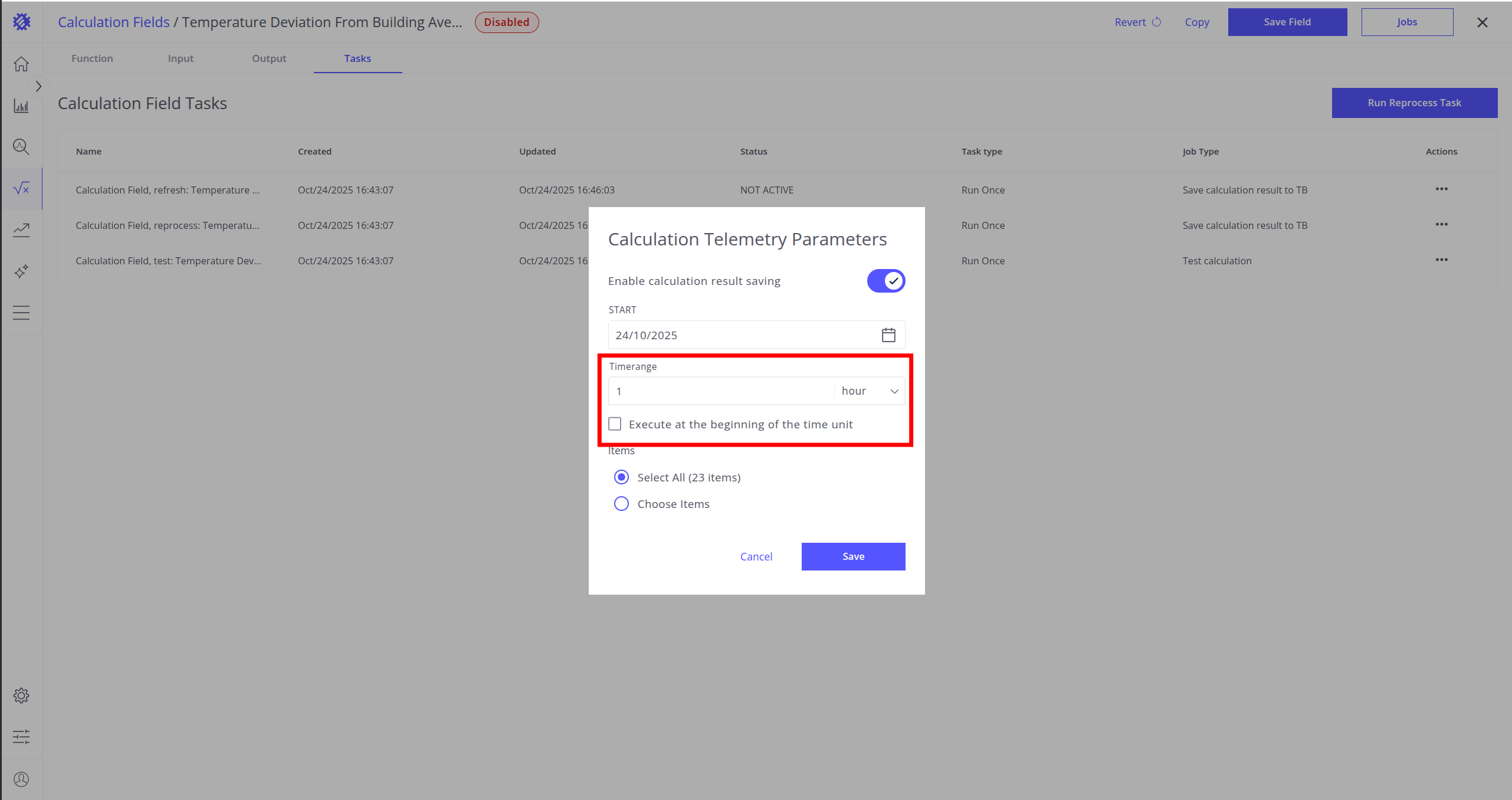
Task: Expand the sidebar with the chevron arrow
Action: pos(38,87)
